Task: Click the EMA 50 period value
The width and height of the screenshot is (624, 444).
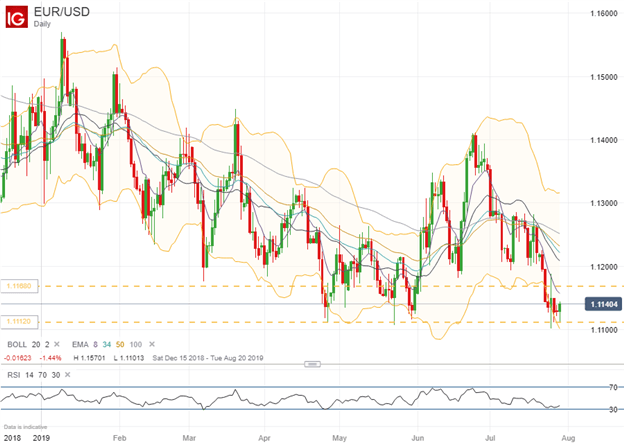Action: pyautogui.click(x=120, y=344)
